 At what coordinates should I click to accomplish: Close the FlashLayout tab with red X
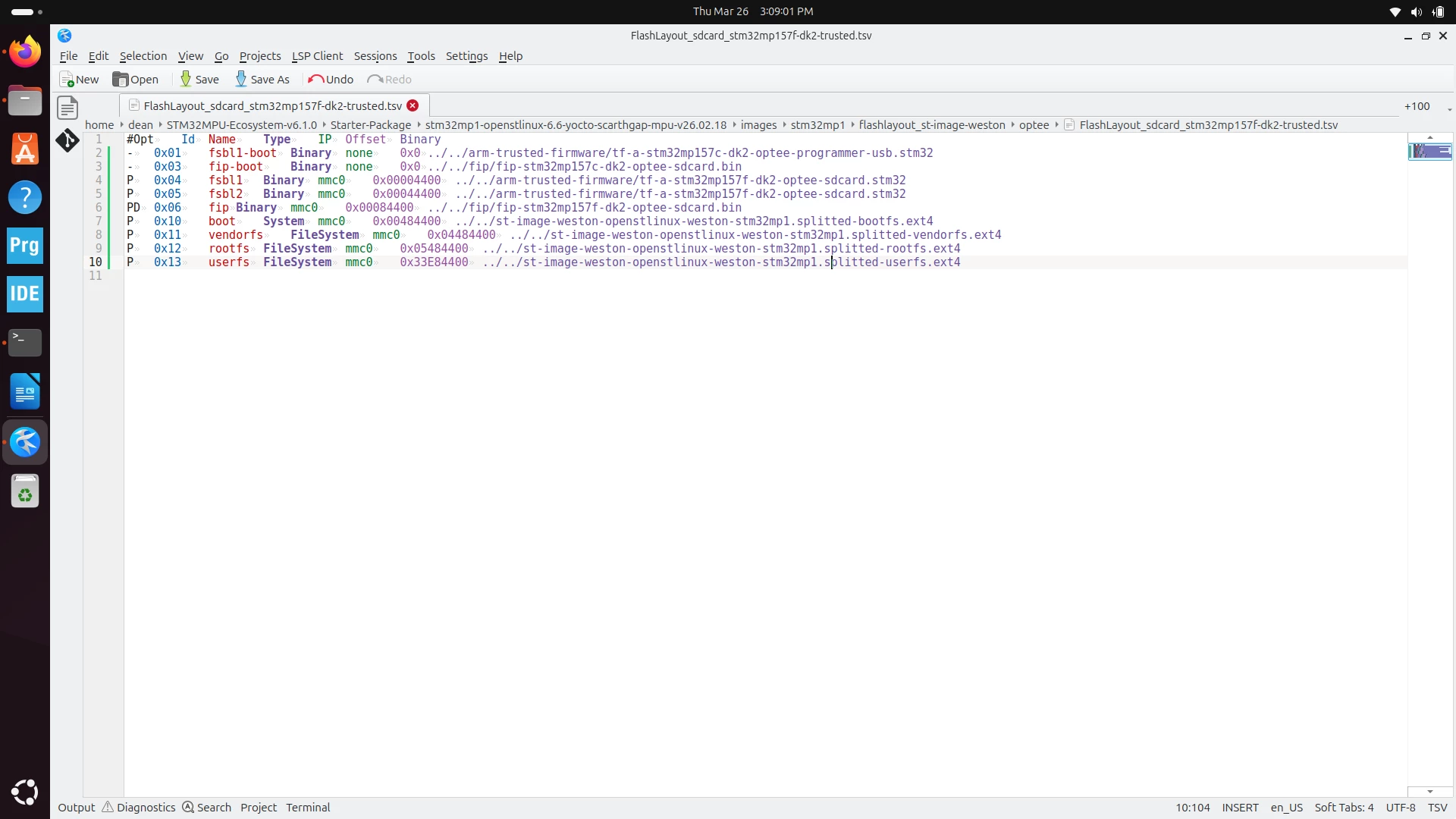click(413, 105)
